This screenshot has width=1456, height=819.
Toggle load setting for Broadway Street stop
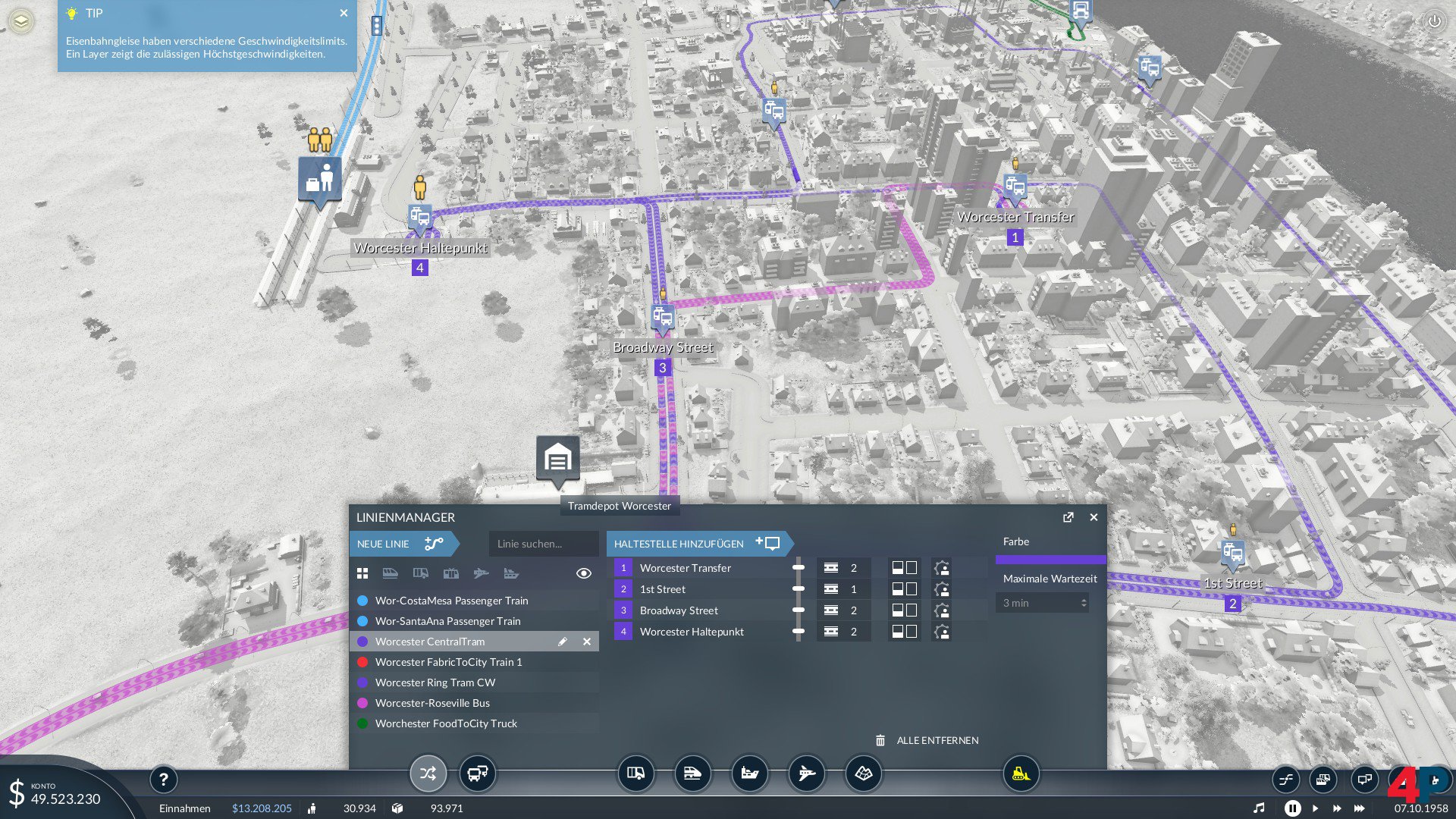(x=904, y=610)
